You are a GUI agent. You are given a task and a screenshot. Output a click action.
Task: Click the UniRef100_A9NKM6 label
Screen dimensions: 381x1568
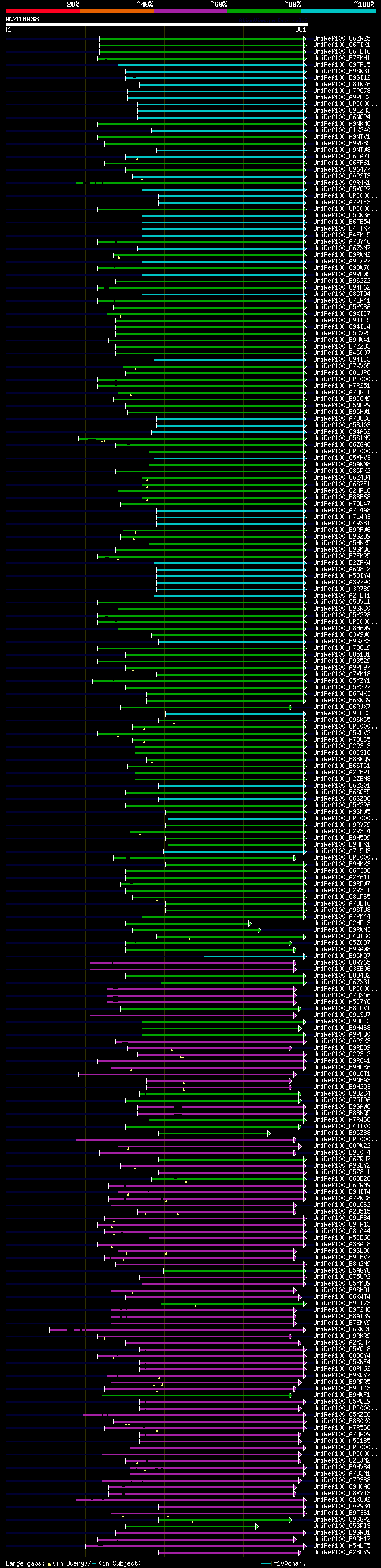(342, 124)
